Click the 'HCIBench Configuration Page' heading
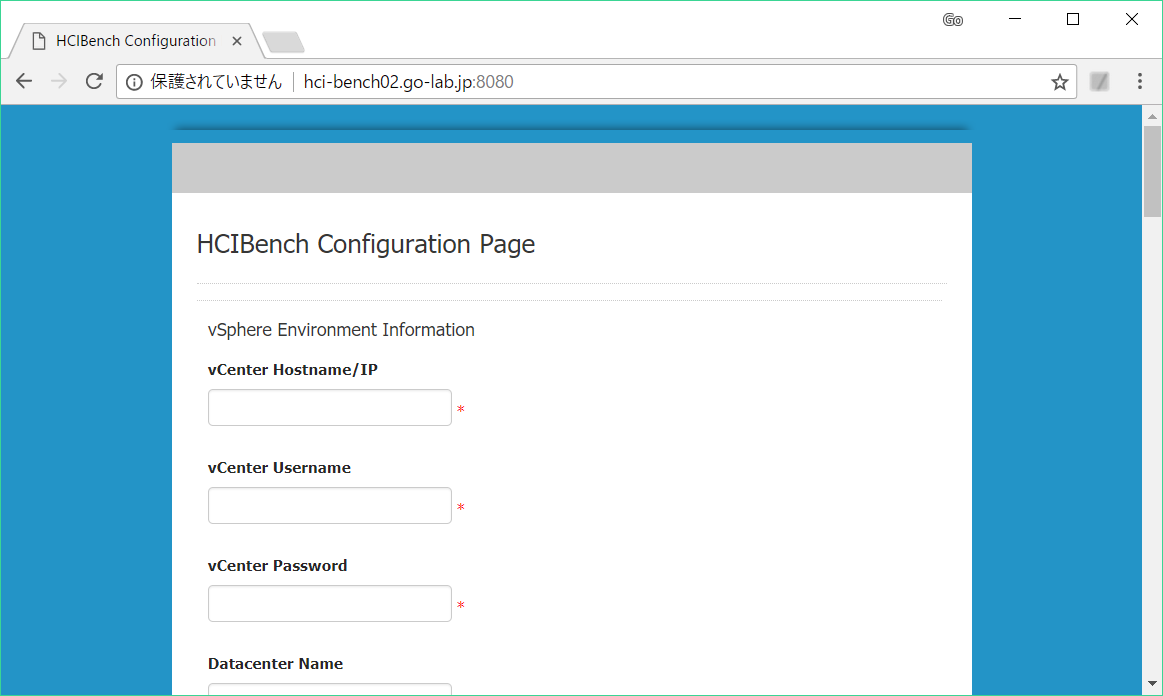This screenshot has width=1163, height=696. click(366, 244)
